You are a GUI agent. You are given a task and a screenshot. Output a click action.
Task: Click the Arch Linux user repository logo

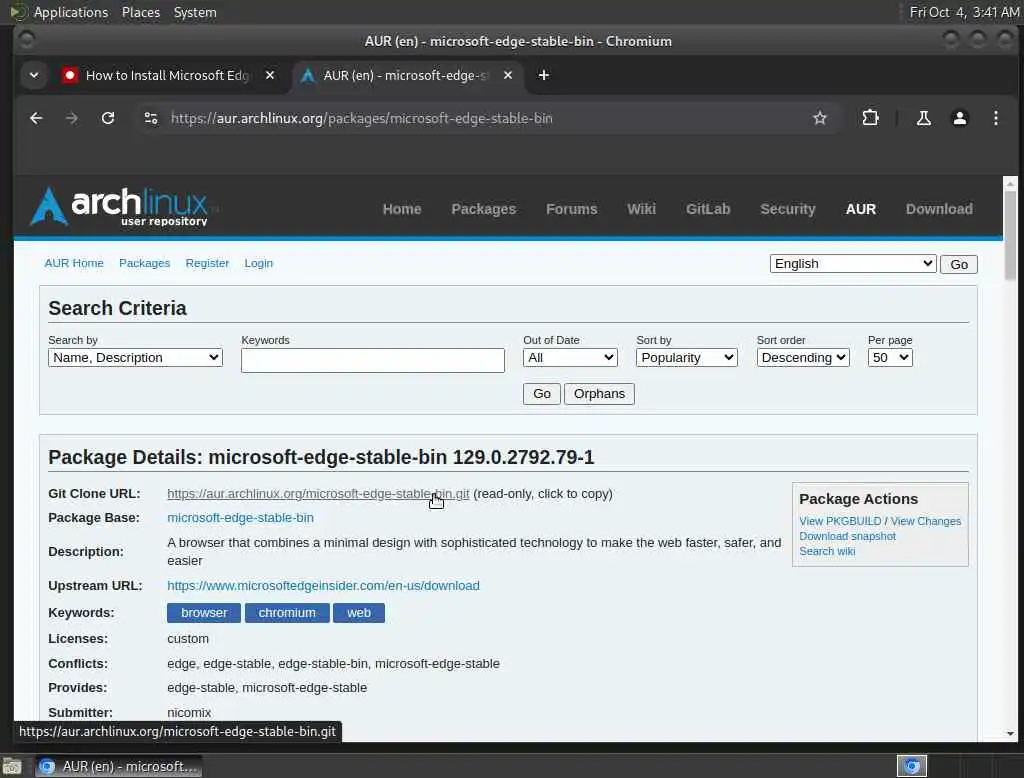tap(120, 207)
